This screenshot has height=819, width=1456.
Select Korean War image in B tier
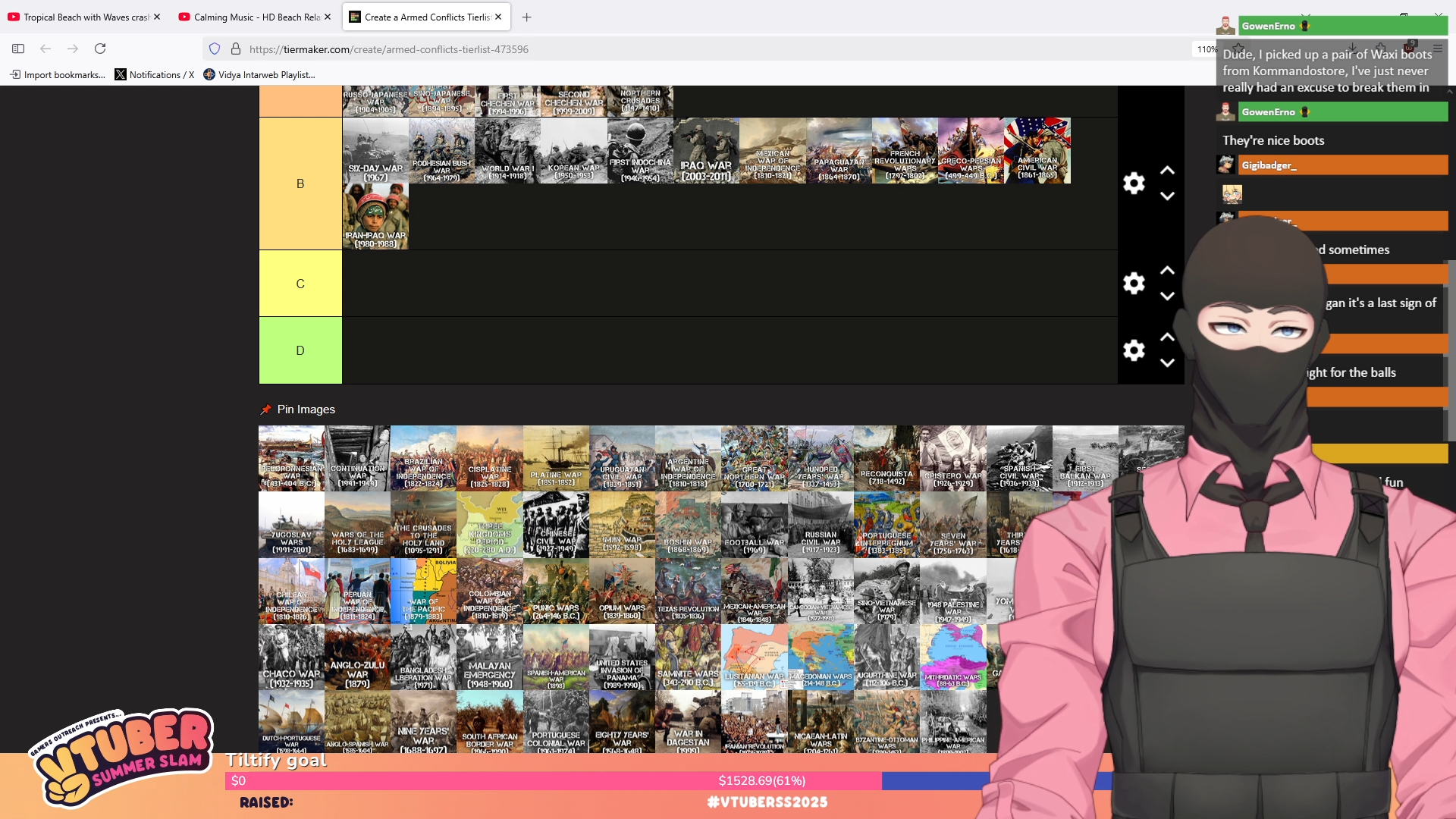pos(574,150)
